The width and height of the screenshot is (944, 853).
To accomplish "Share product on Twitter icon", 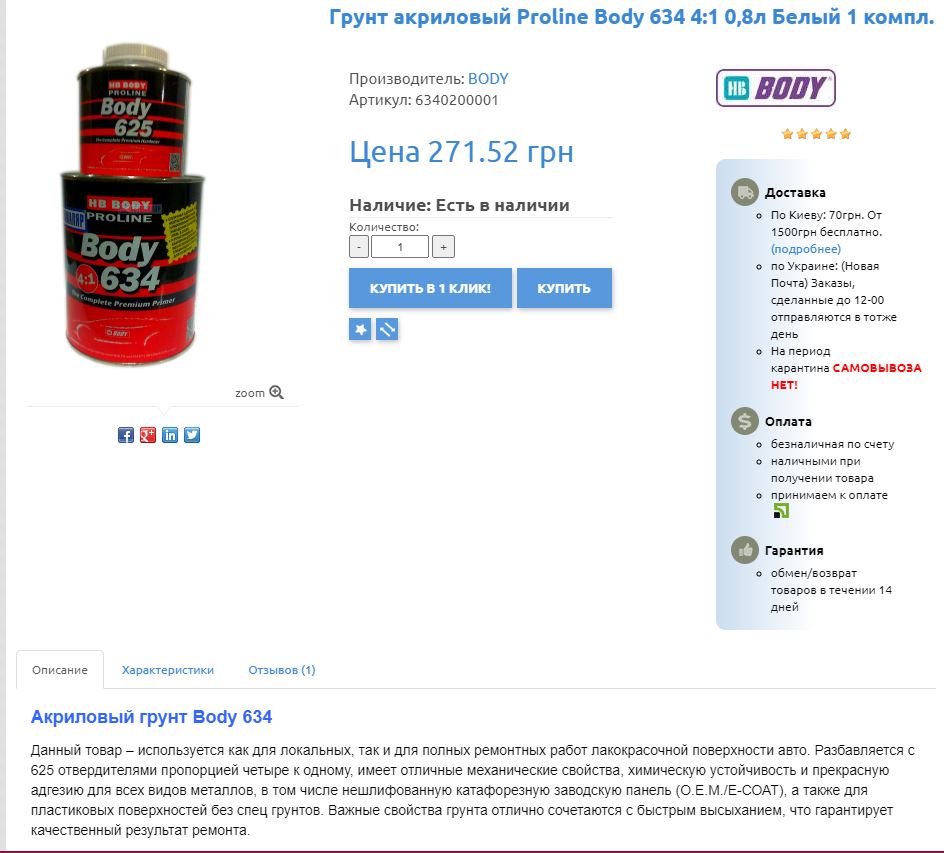I will (x=192, y=435).
